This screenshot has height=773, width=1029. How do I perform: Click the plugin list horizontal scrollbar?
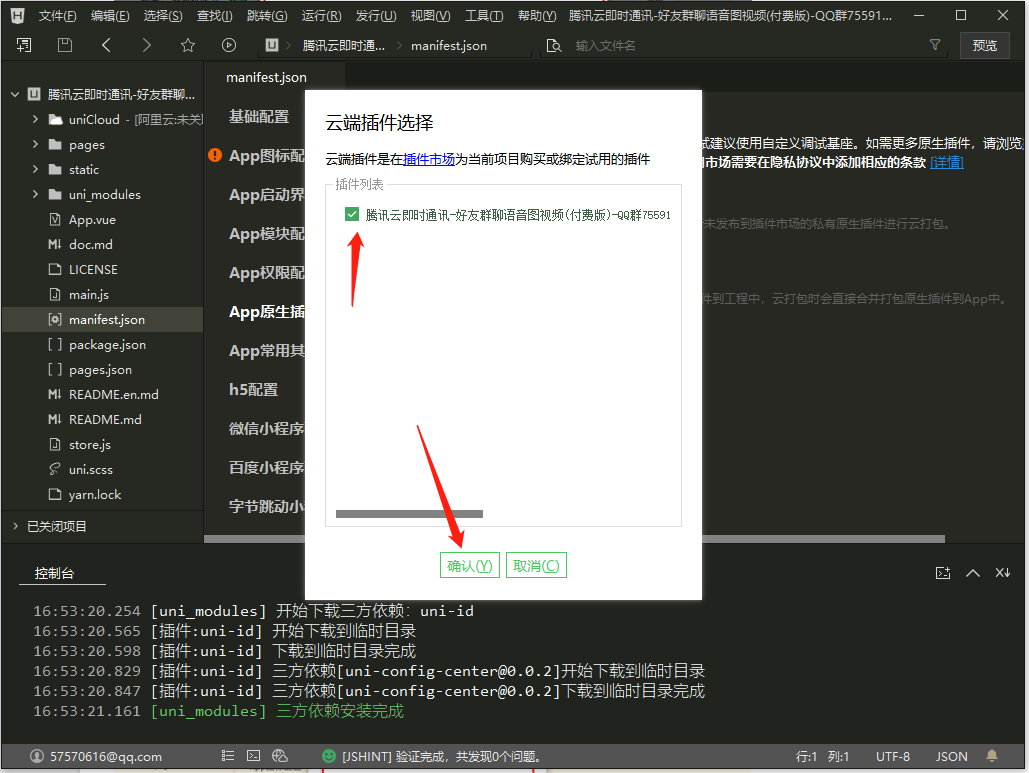tap(410, 514)
